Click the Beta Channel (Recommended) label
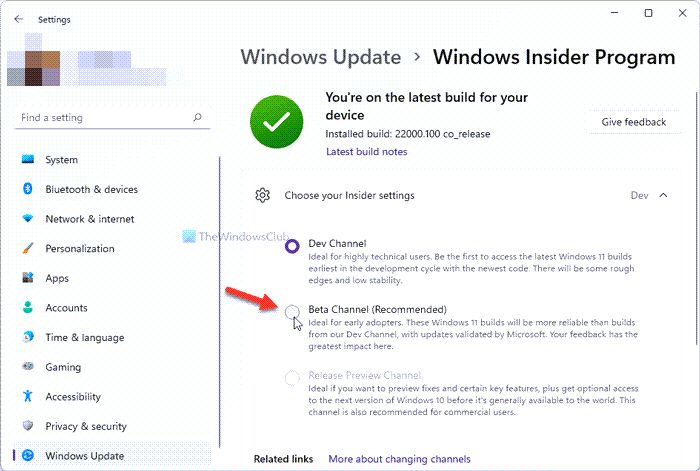 point(377,309)
